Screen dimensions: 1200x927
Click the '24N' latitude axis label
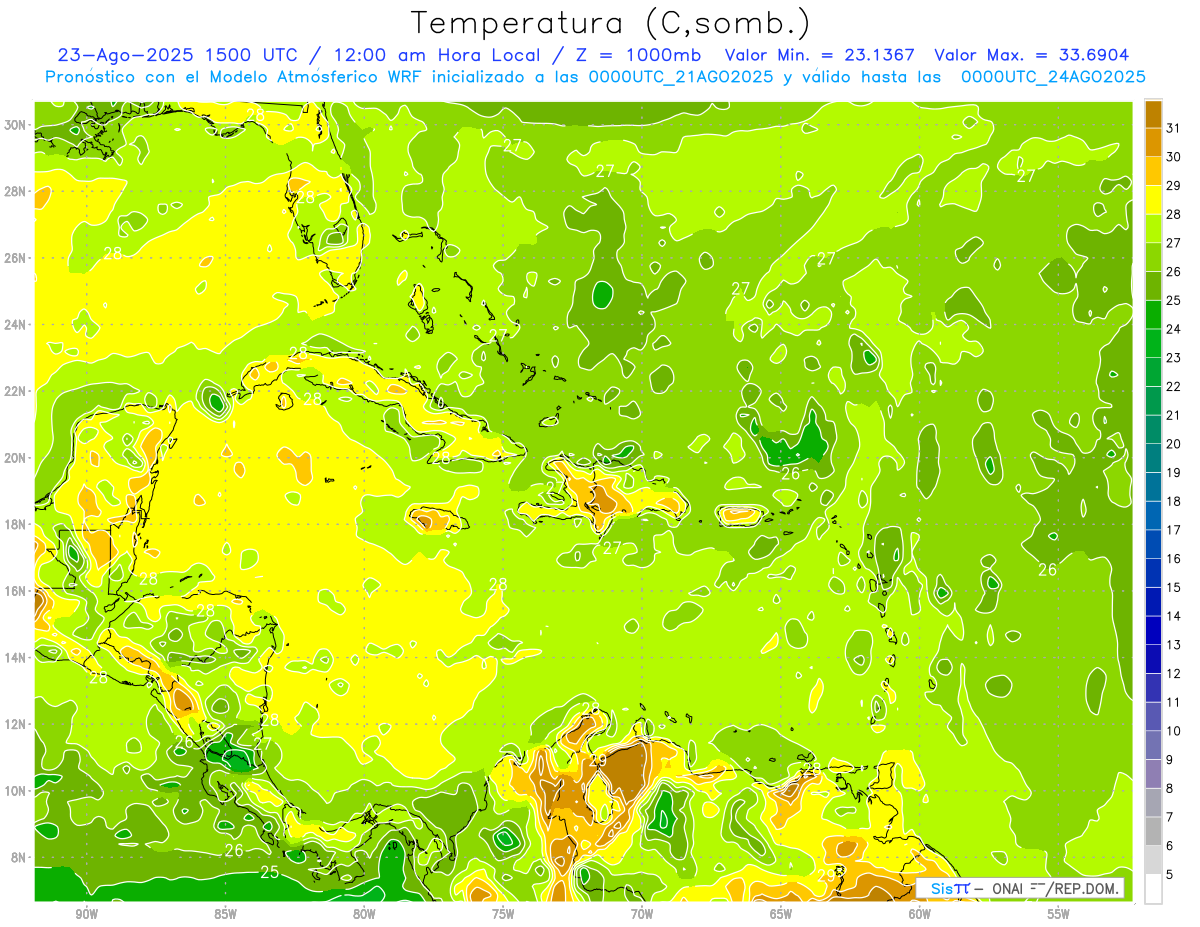point(17,325)
